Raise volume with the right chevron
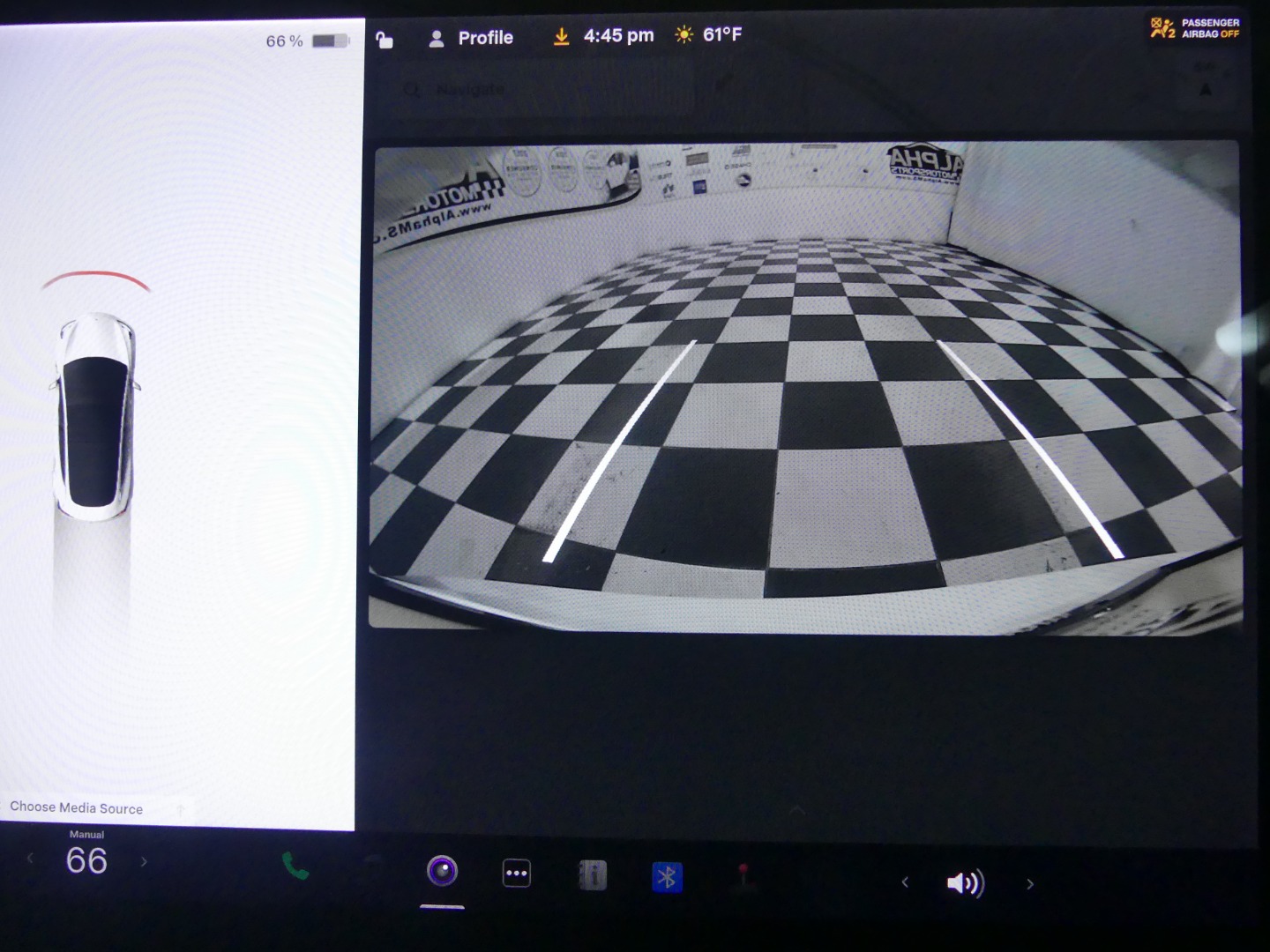This screenshot has width=1270, height=952. (1029, 883)
